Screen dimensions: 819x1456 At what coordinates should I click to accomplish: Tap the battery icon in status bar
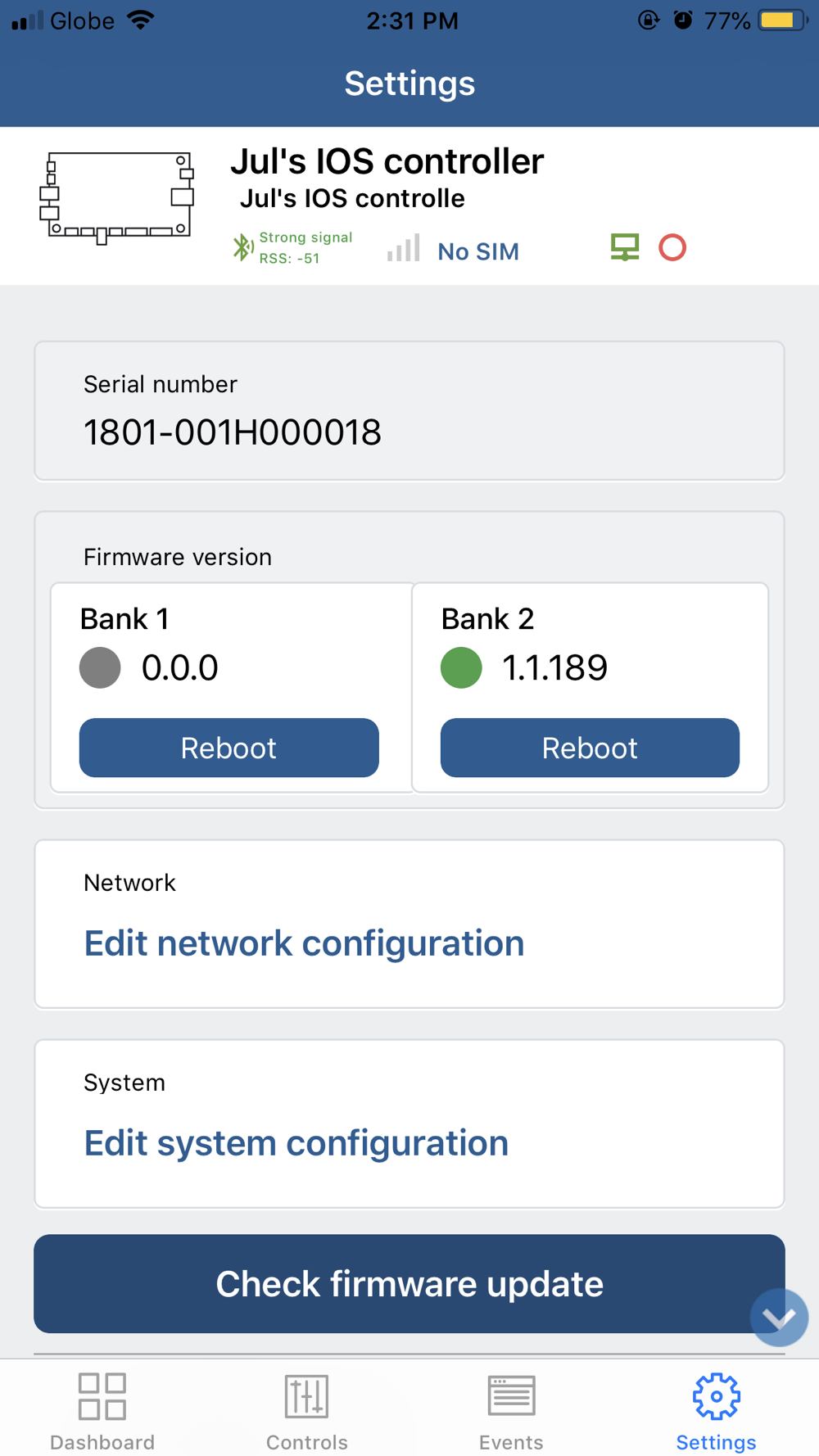(782, 20)
